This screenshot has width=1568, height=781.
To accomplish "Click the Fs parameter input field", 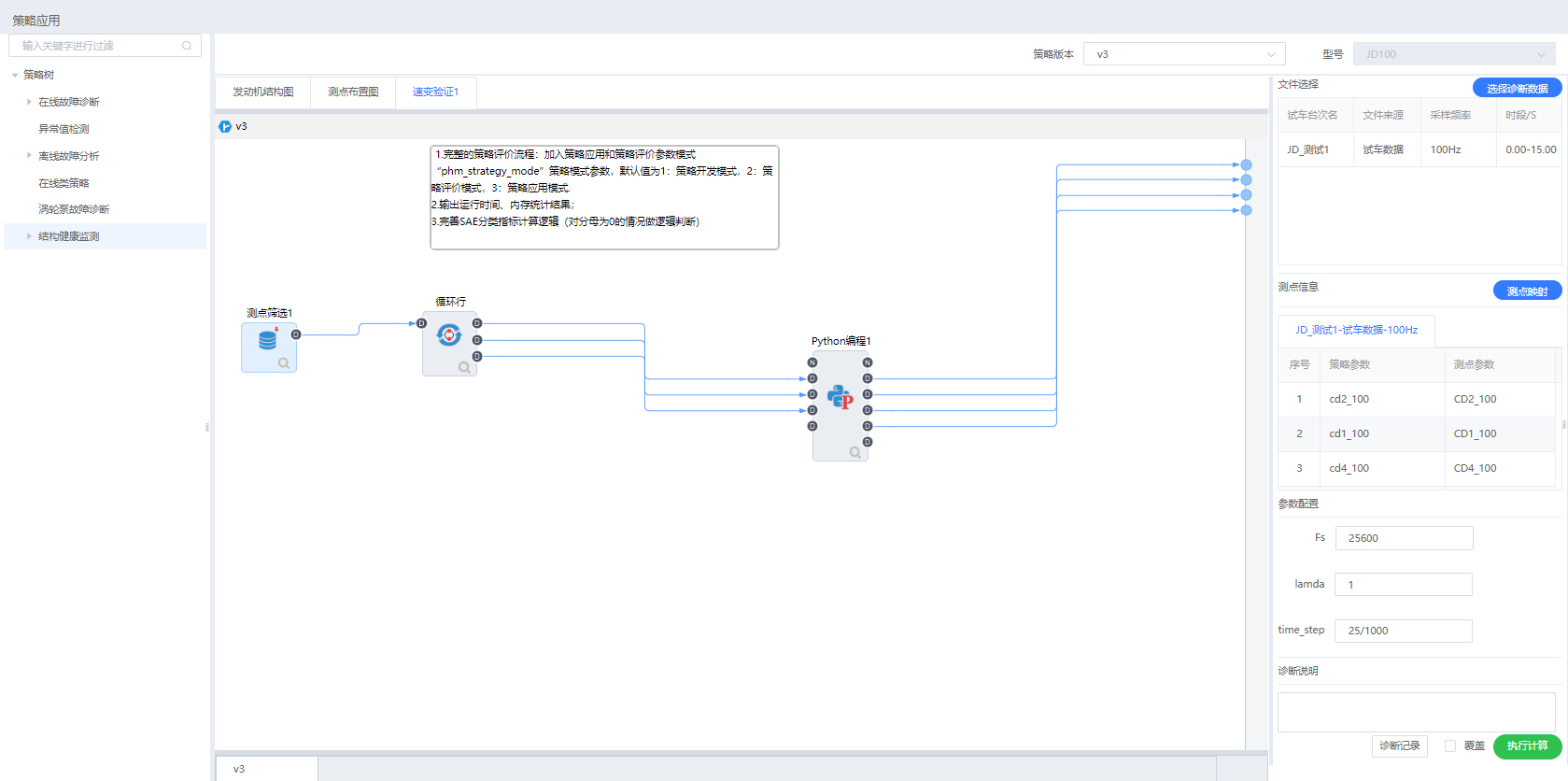I will 1404,538.
